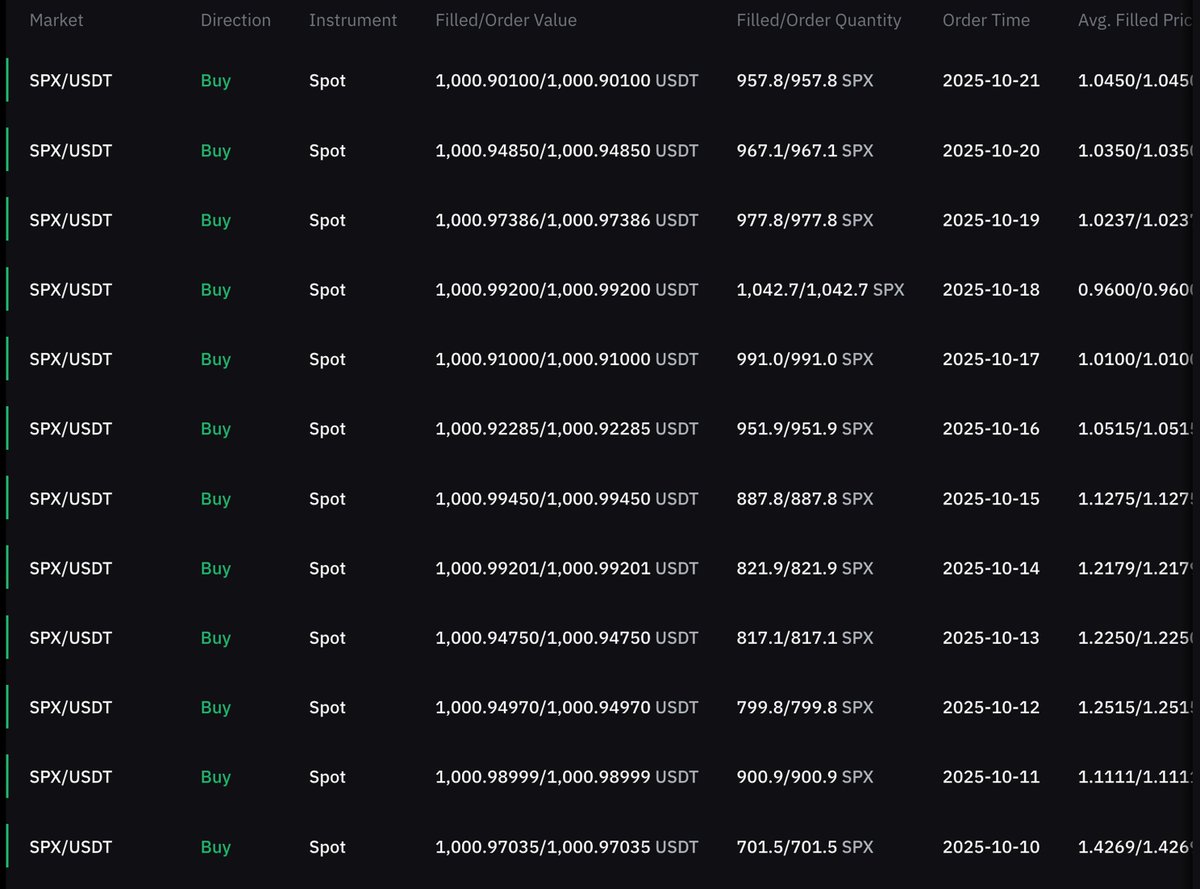Open SPX/USDT market in the 2025-10-16 row
Image resolution: width=1200 pixels, height=889 pixels.
(71, 429)
